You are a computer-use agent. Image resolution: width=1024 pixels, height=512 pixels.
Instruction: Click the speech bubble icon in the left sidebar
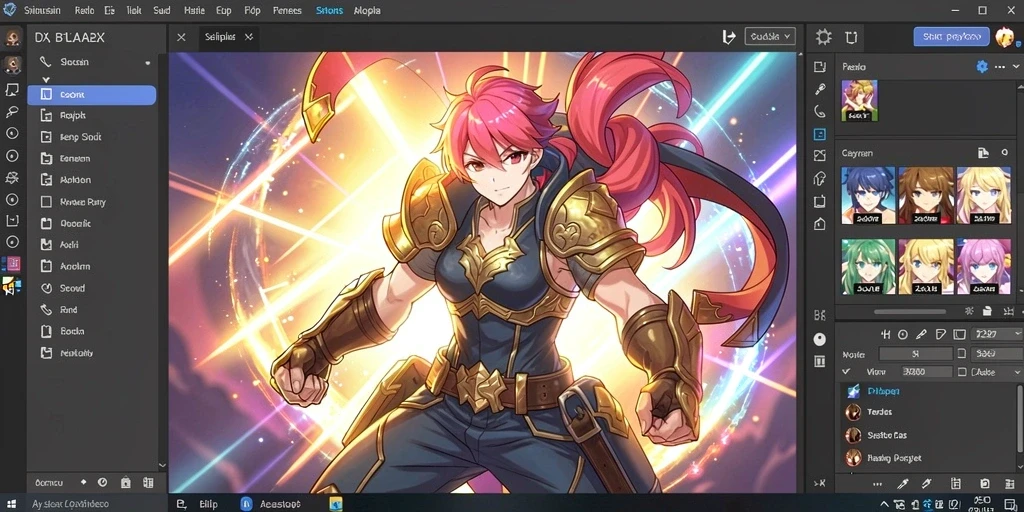12,89
